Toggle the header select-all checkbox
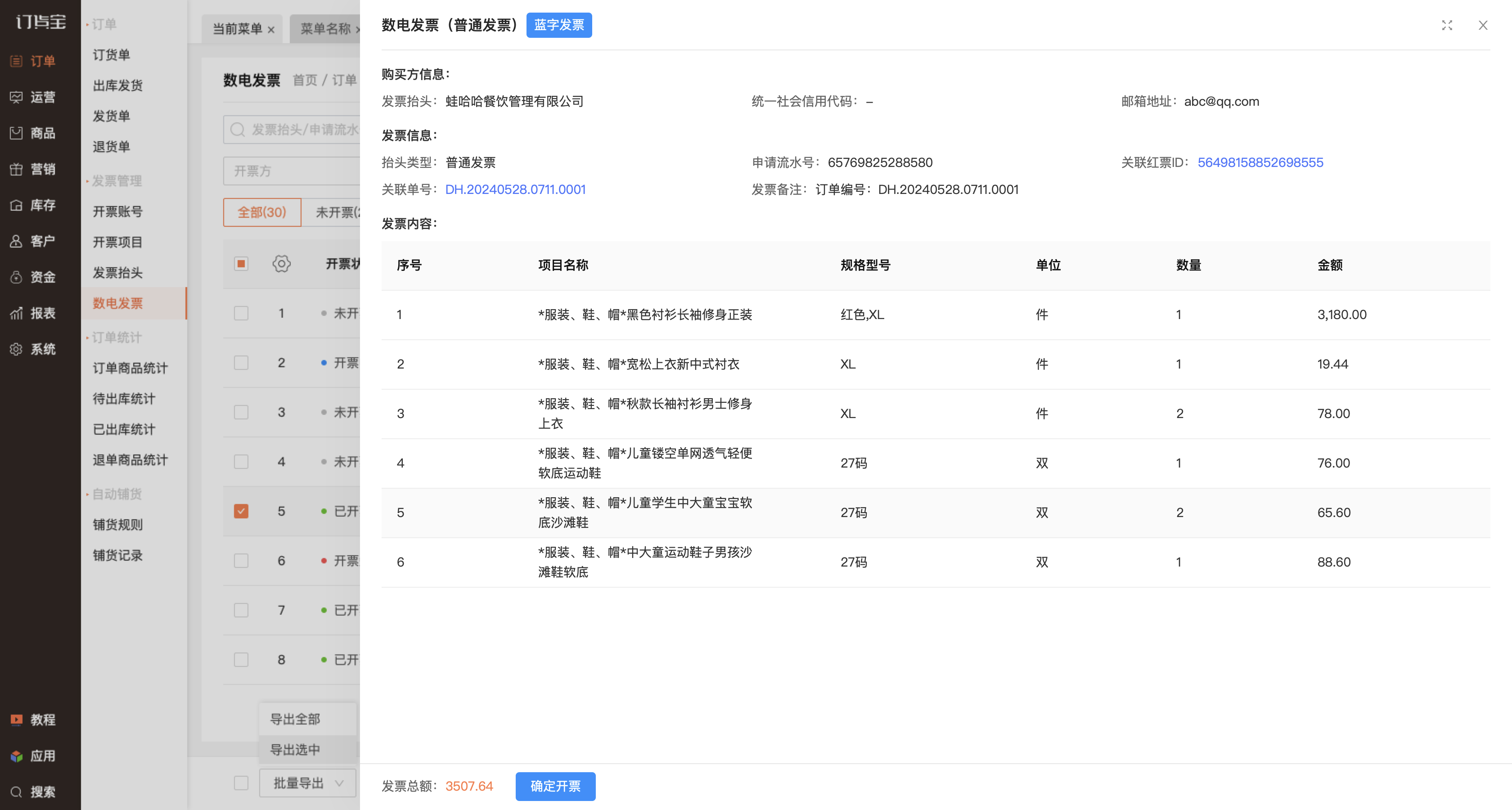Screen dimensions: 1512x810 pos(241,264)
